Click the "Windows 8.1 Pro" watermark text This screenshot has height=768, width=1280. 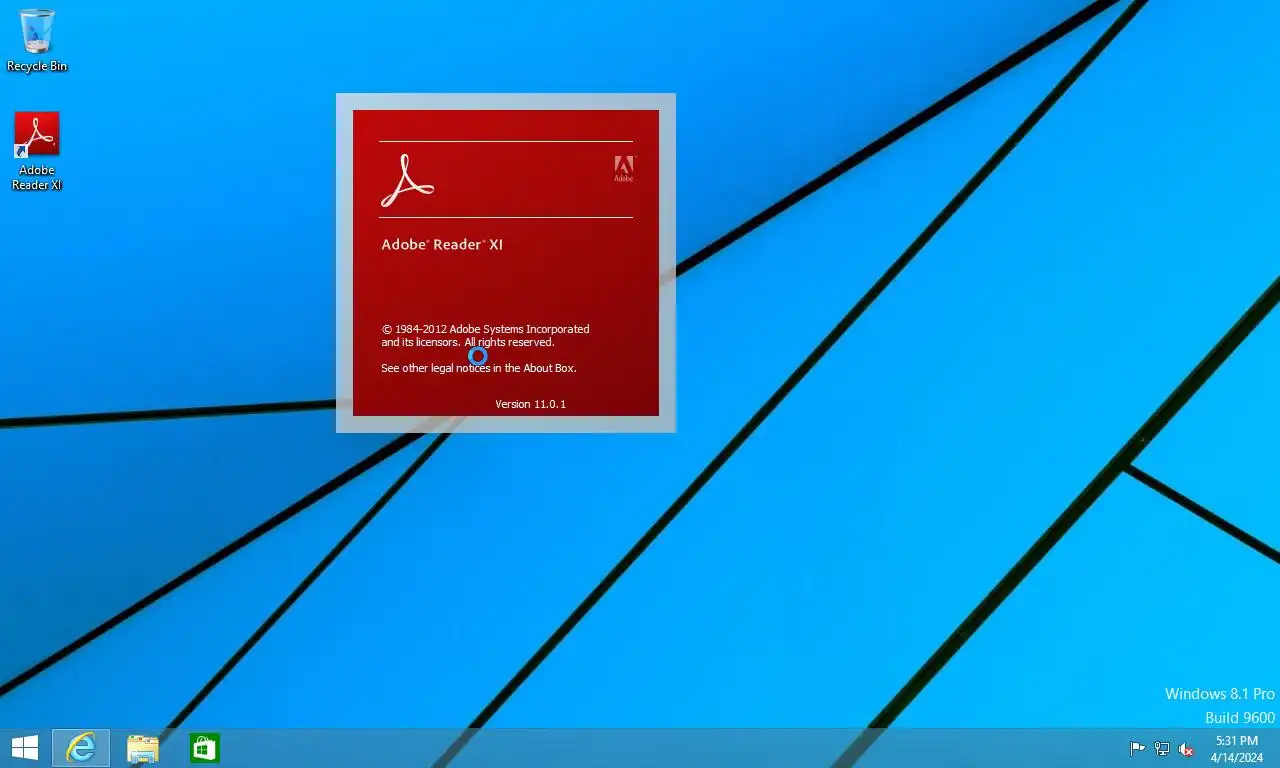[1220, 693]
